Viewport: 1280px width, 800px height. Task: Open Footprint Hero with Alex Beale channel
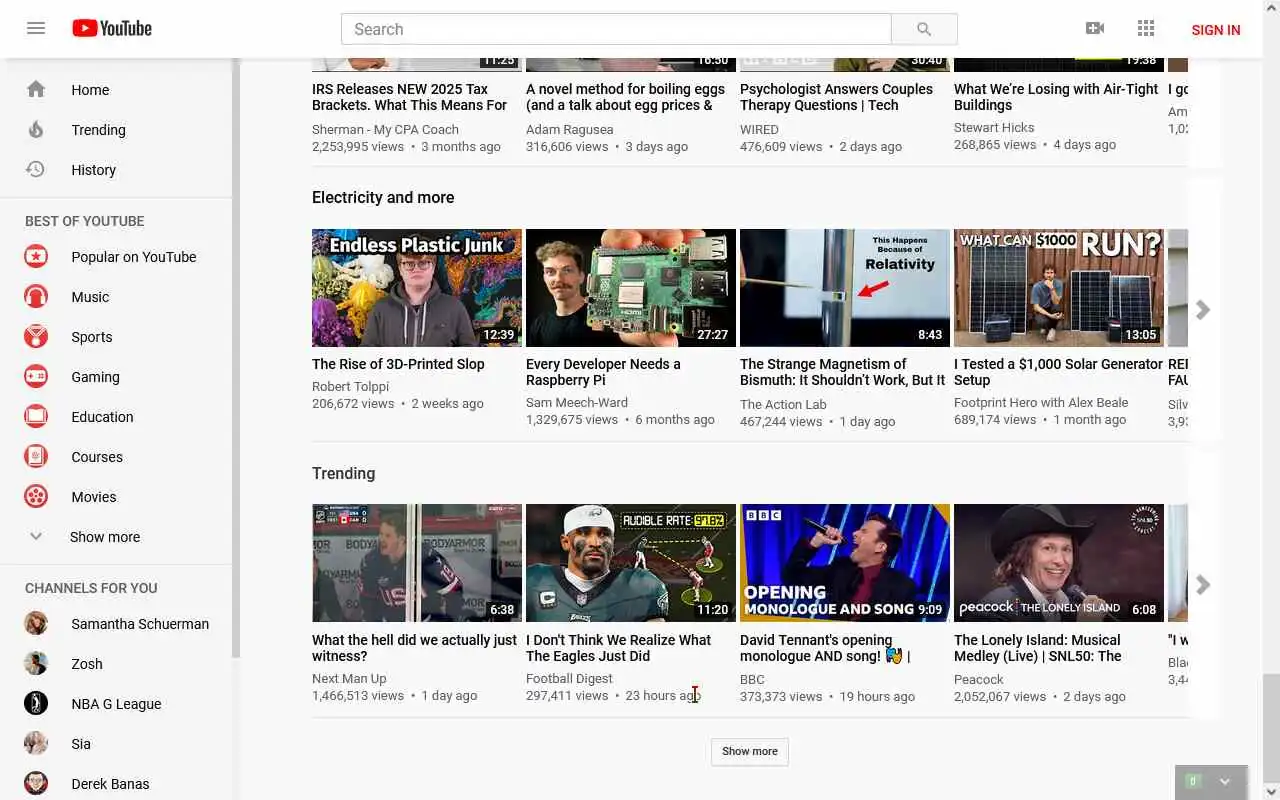1041,402
